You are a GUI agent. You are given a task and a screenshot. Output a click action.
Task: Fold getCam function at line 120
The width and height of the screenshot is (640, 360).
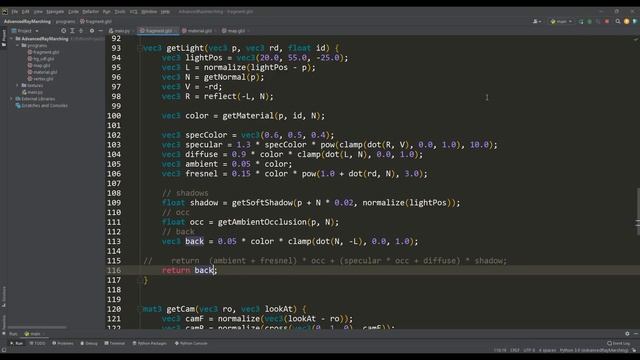pyautogui.click(x=140, y=309)
